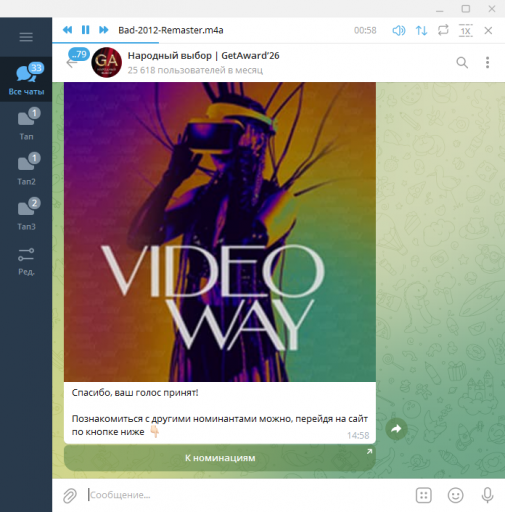
Task: Open the GetAward channel avatar
Action: (x=107, y=62)
